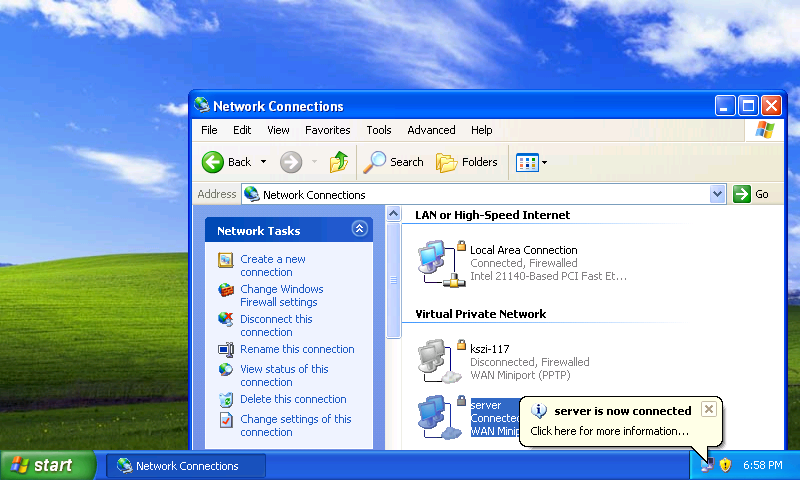
Task: Click the Security Center shield tray icon
Action: click(725, 465)
